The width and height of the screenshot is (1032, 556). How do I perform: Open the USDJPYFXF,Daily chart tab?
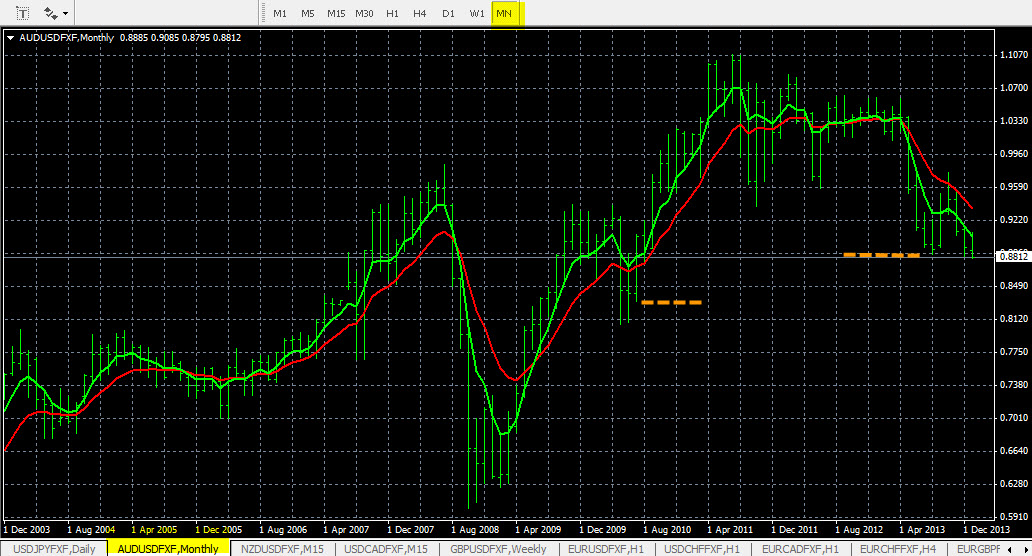pyautogui.click(x=54, y=549)
